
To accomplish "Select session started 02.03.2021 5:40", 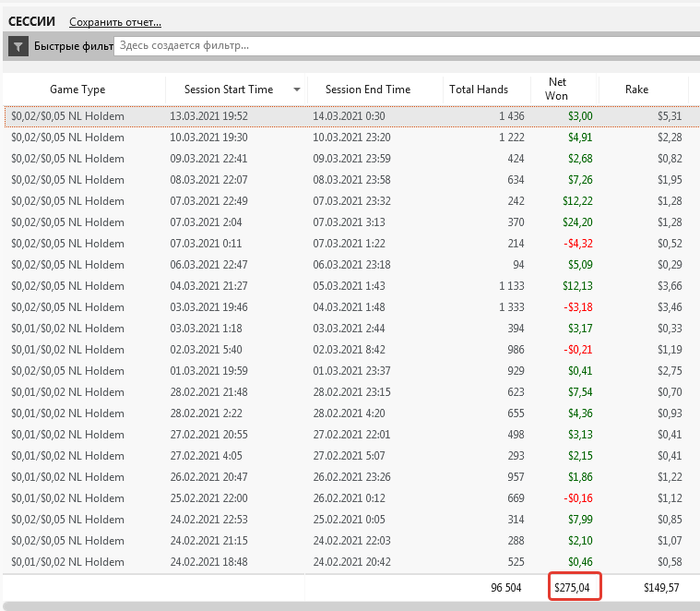I will [x=352, y=350].
